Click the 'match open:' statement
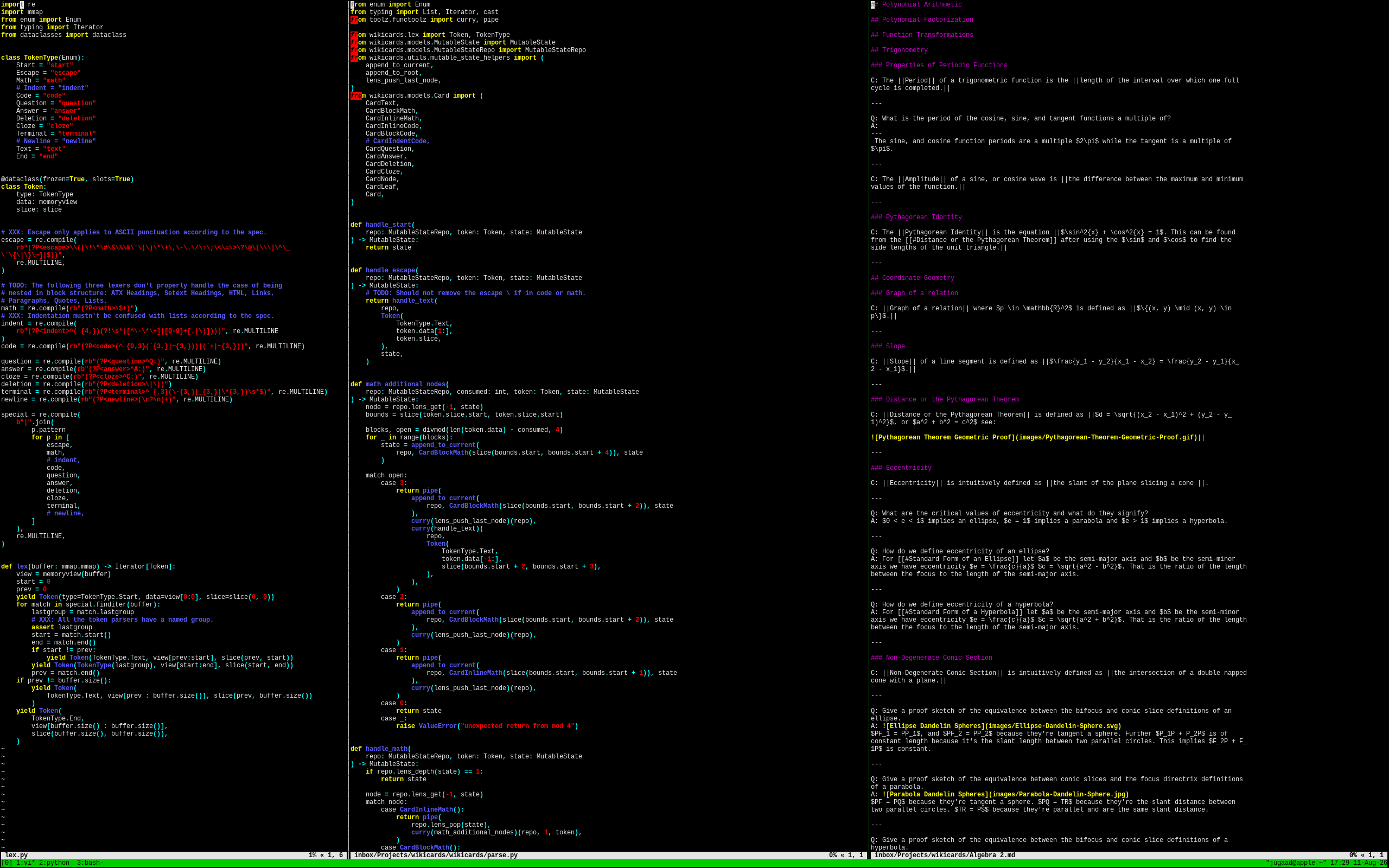The width and height of the screenshot is (1389, 868). 386,475
